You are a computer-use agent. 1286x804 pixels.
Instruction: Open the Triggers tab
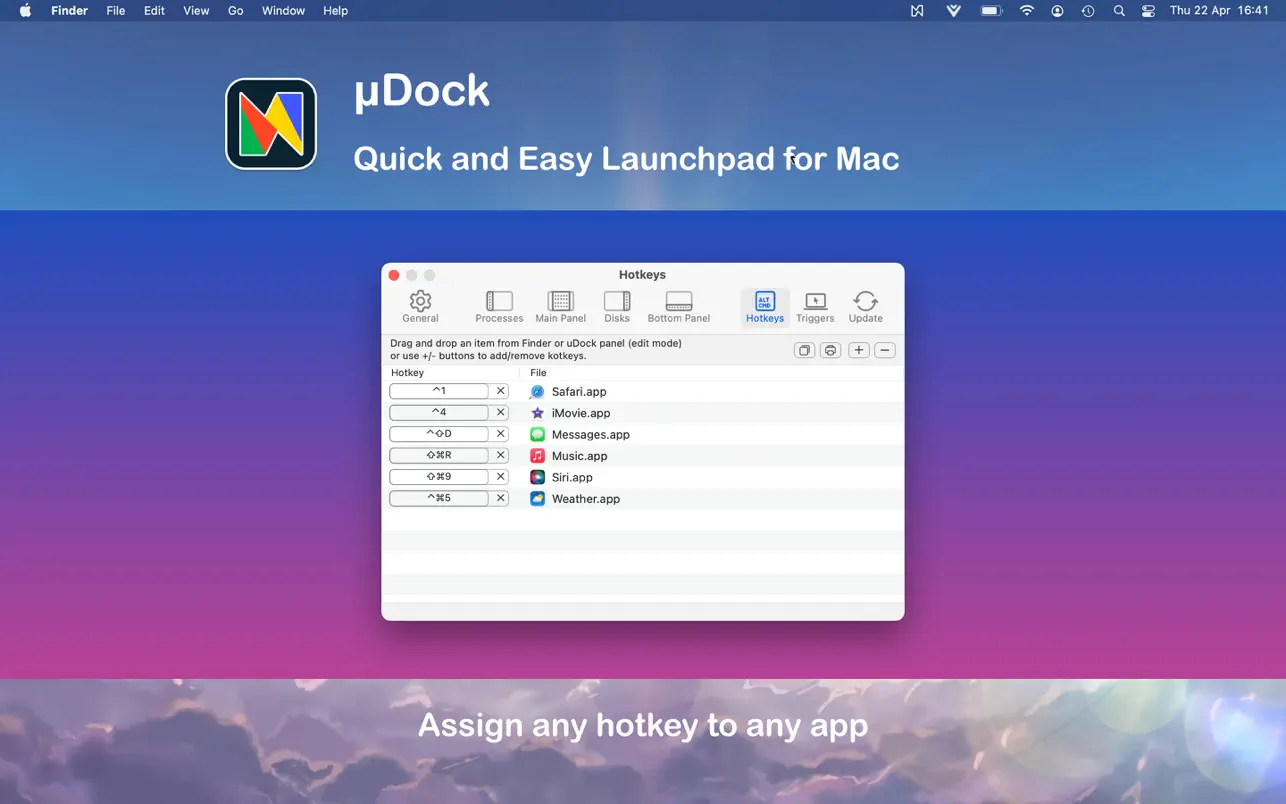pyautogui.click(x=815, y=306)
